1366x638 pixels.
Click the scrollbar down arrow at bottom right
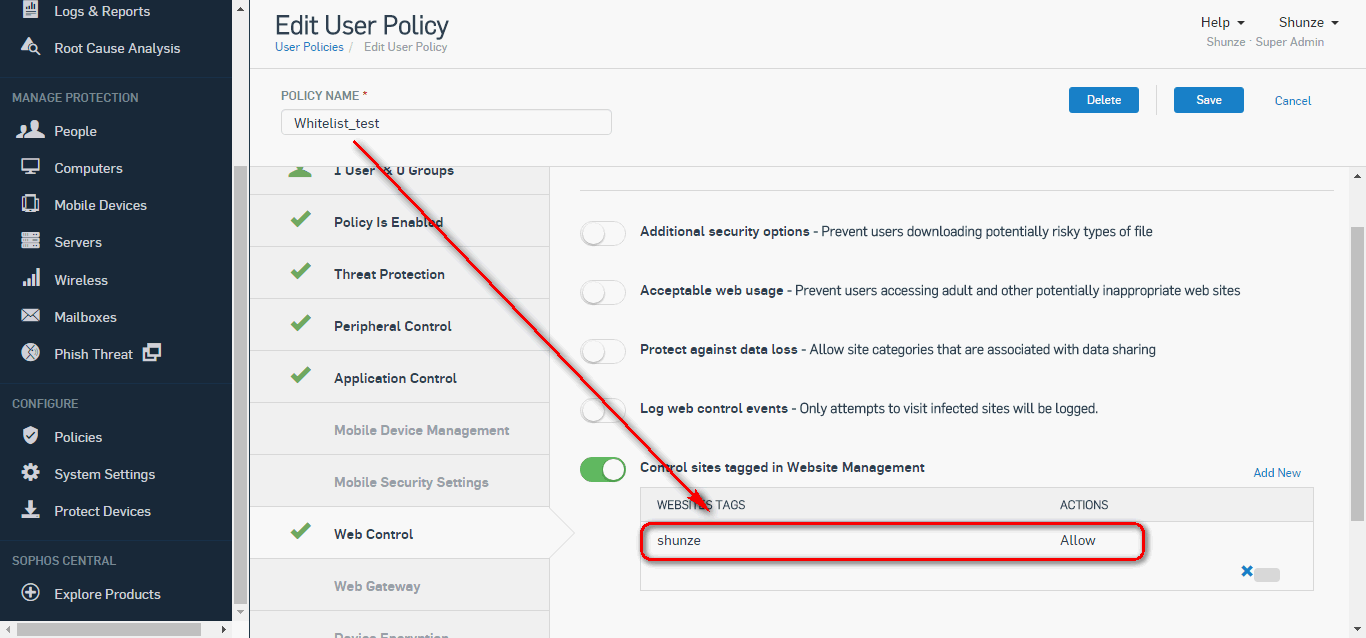(x=1357, y=629)
